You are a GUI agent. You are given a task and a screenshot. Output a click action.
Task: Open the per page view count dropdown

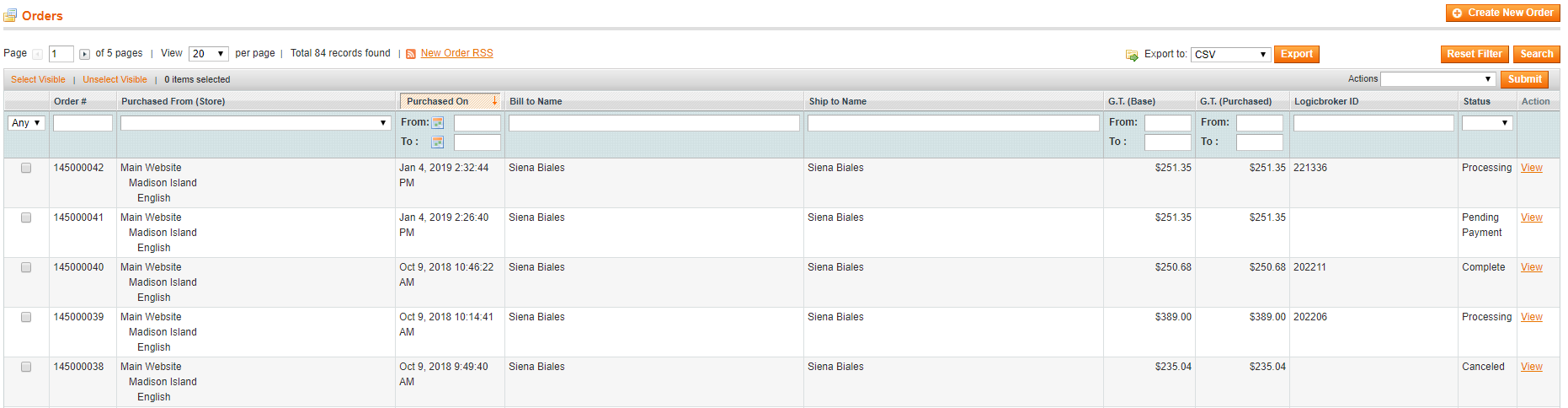208,54
